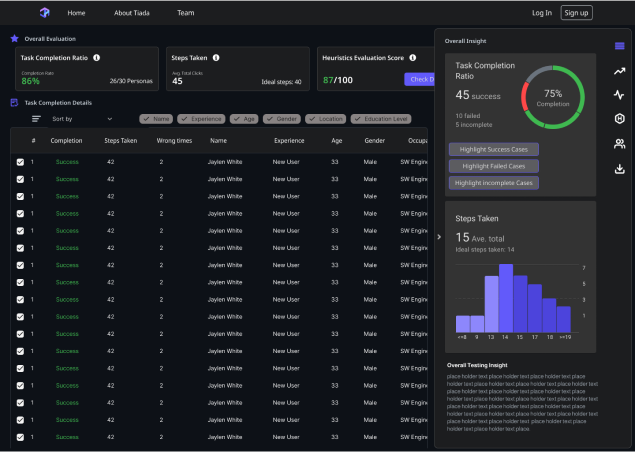This screenshot has height=452, width=635.
Task: Select the activity pulse icon in the sidebar
Action: 619,95
